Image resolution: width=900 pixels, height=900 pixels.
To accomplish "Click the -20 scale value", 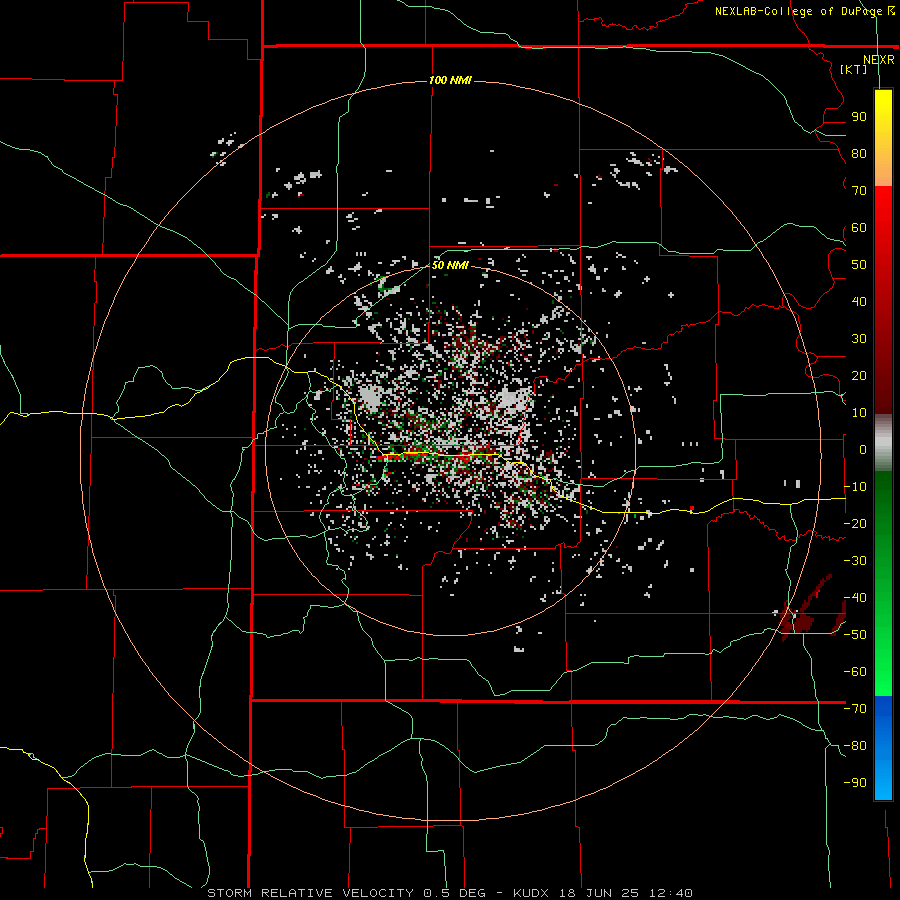I will (x=855, y=524).
